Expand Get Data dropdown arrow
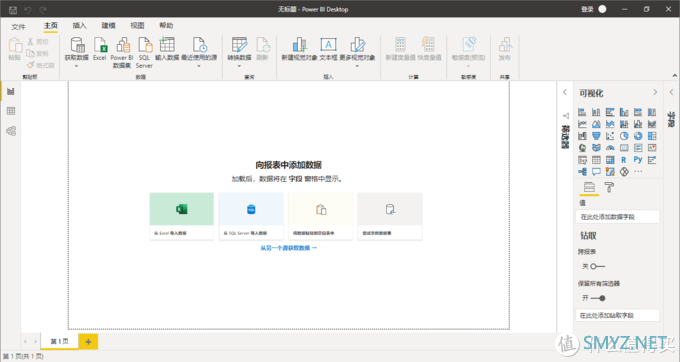 pos(77,66)
